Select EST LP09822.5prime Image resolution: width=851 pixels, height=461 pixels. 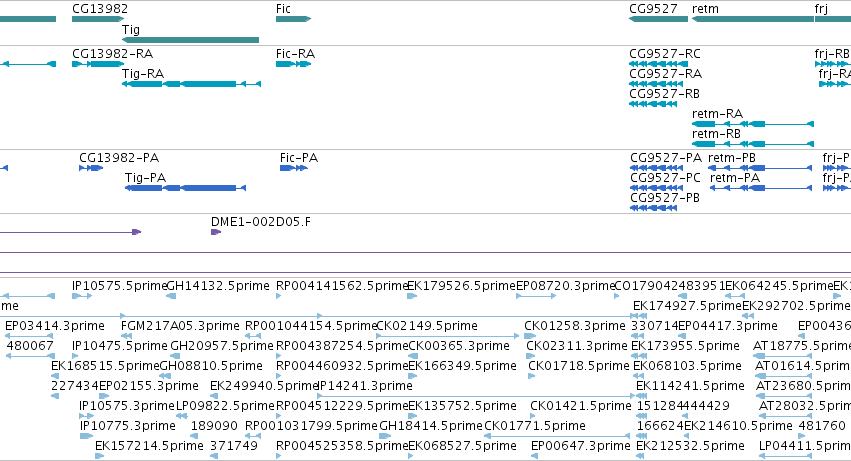(x=225, y=407)
